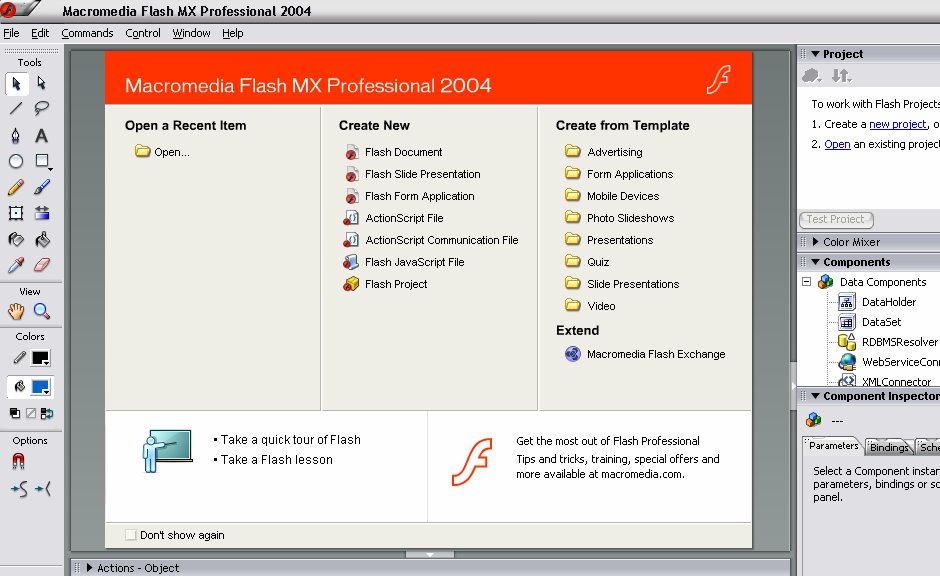Click the Project version control arrows icon
This screenshot has height=576, width=940.
841,76
